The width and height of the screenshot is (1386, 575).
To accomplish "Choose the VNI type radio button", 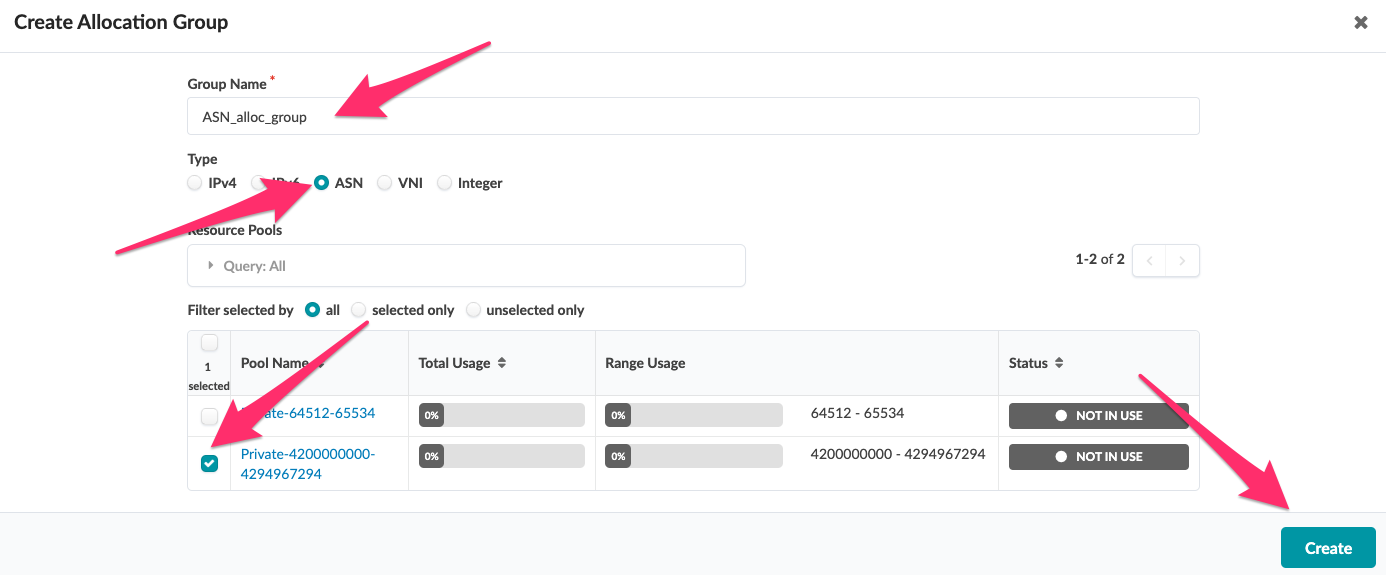I will (385, 183).
